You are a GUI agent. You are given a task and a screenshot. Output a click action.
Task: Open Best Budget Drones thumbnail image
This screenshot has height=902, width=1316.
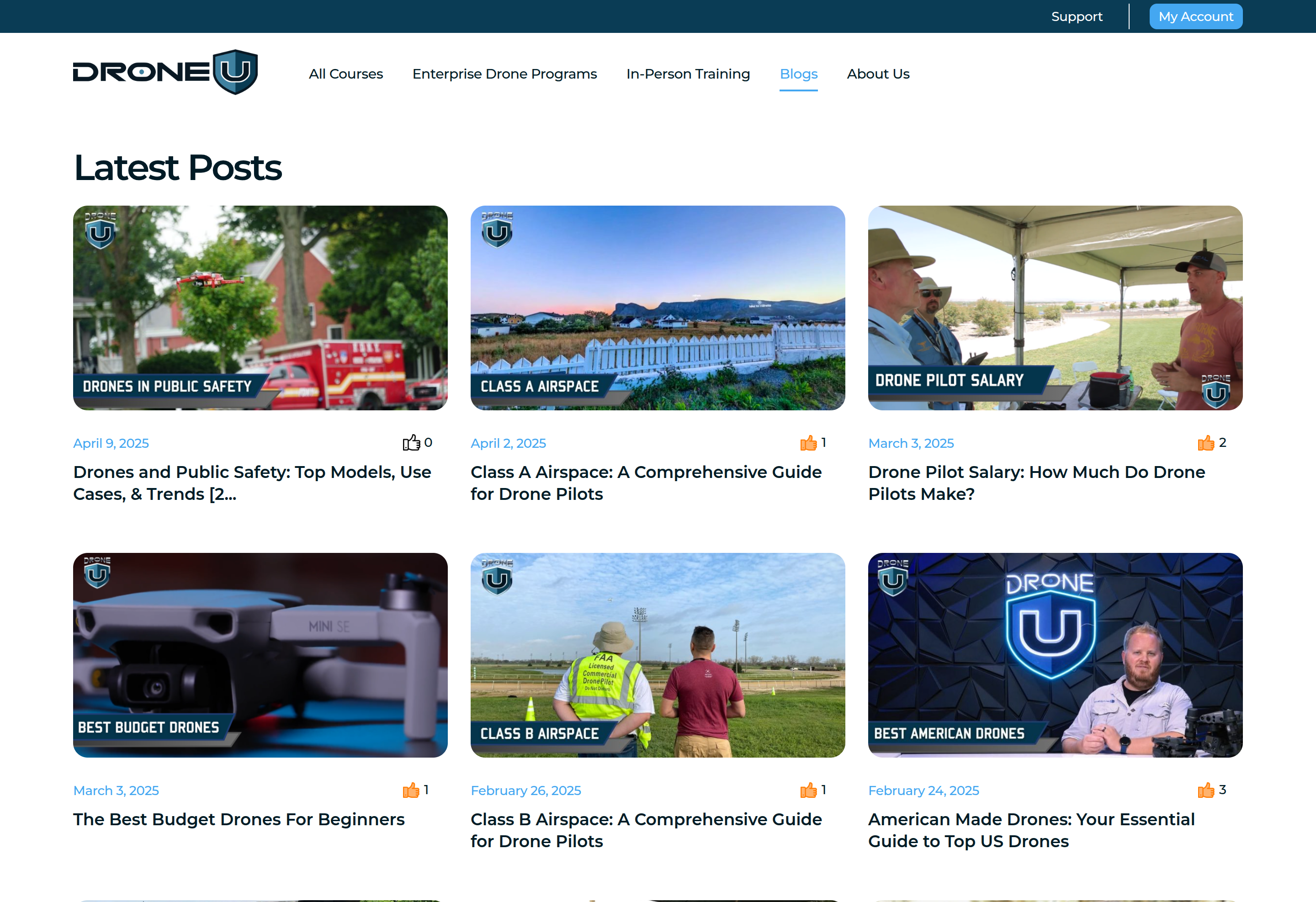coord(260,655)
